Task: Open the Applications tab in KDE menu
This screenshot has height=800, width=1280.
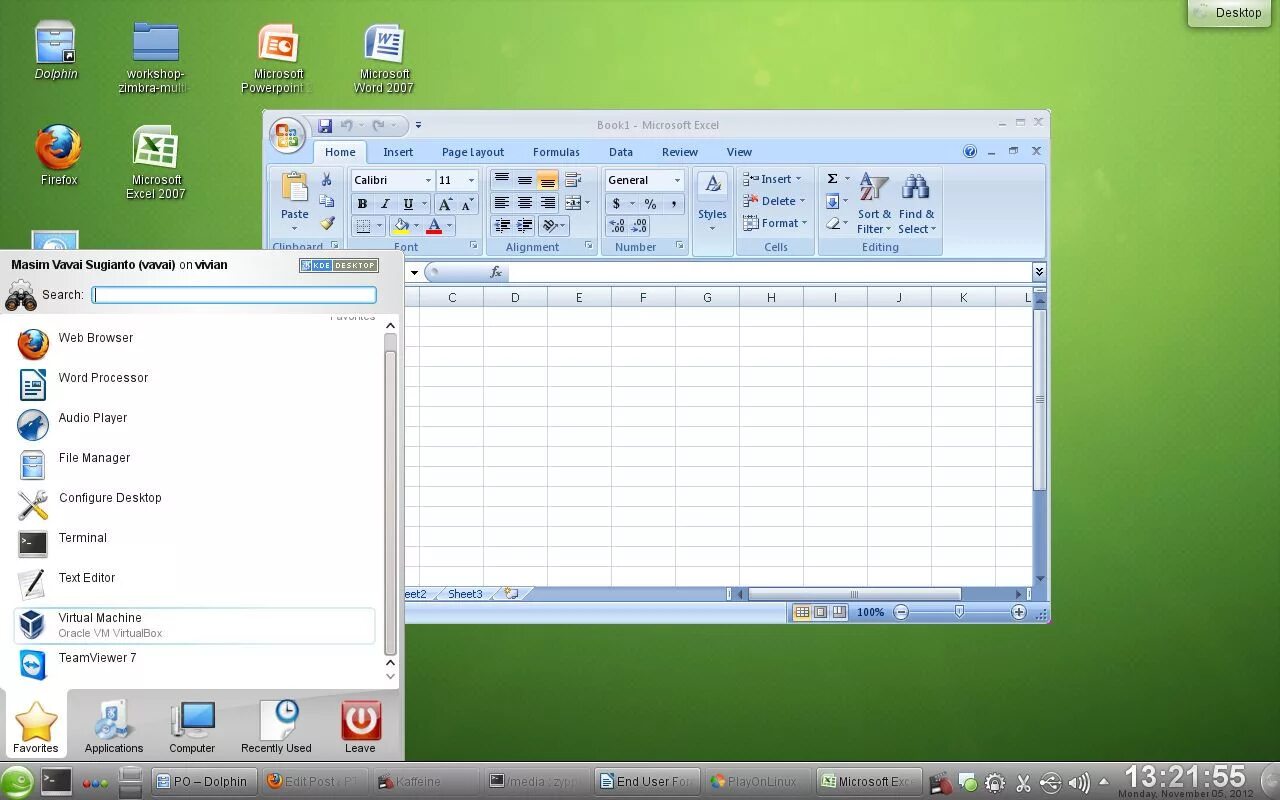Action: point(114,726)
